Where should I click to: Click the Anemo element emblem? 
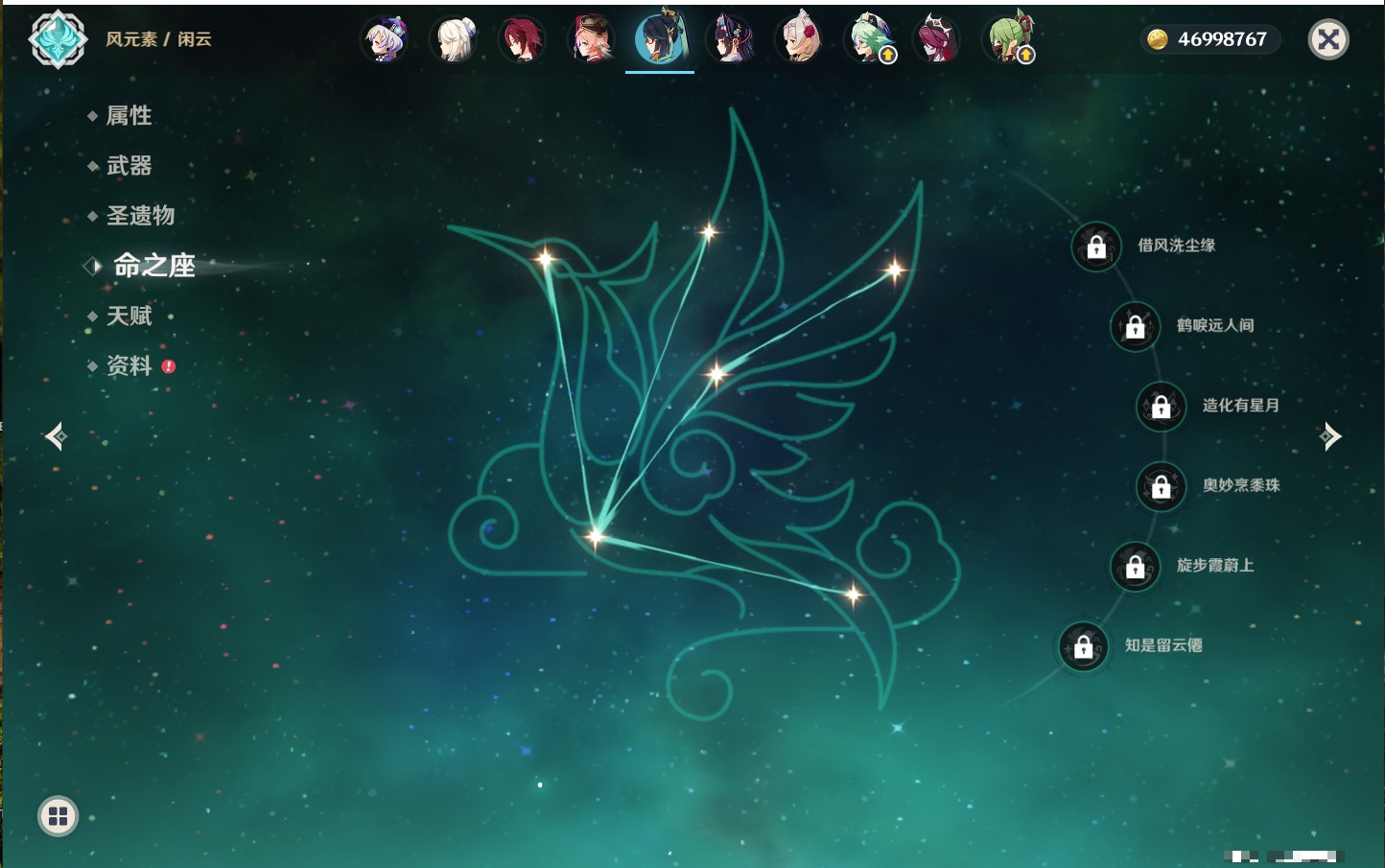(58, 39)
